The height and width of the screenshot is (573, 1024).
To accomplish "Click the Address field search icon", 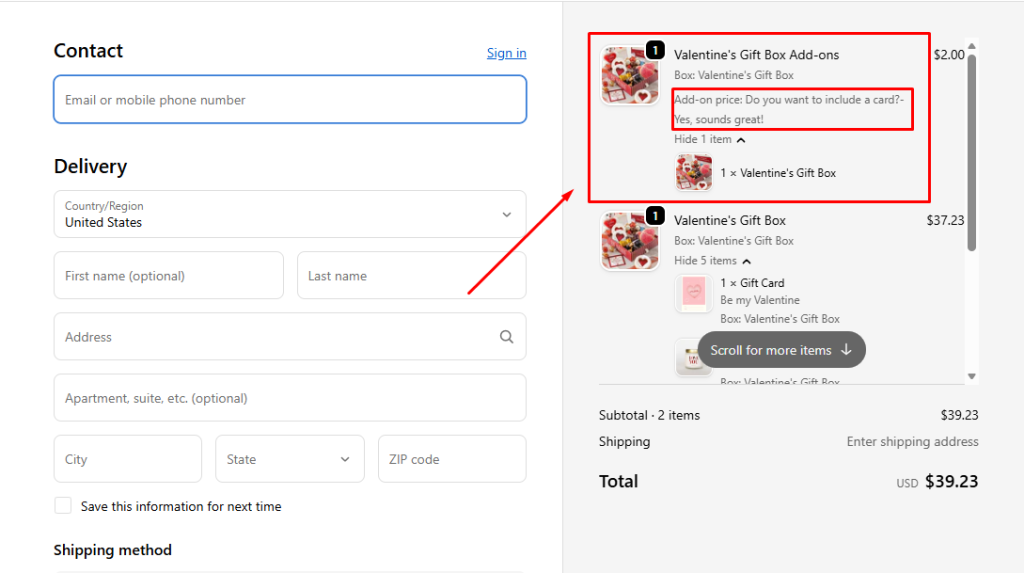I will [506, 337].
